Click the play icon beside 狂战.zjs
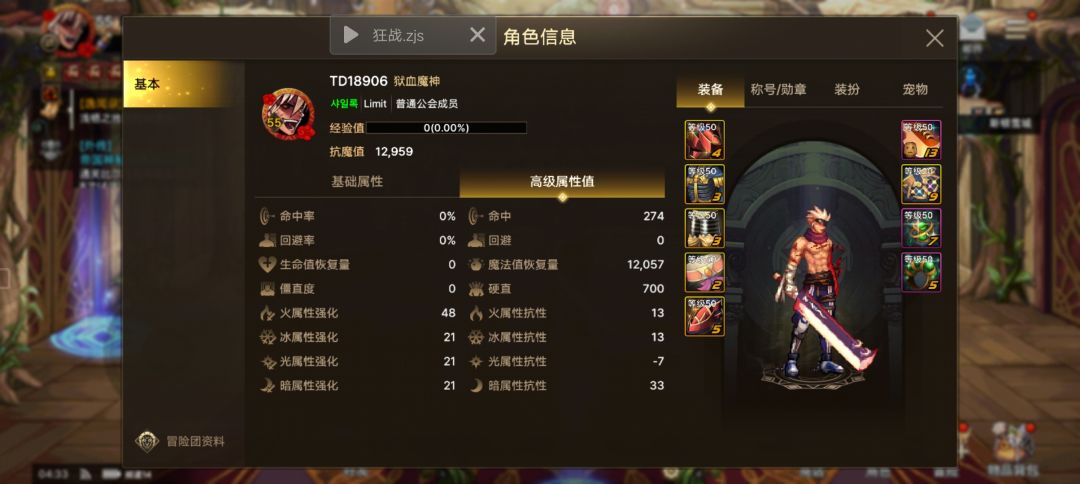 point(351,35)
